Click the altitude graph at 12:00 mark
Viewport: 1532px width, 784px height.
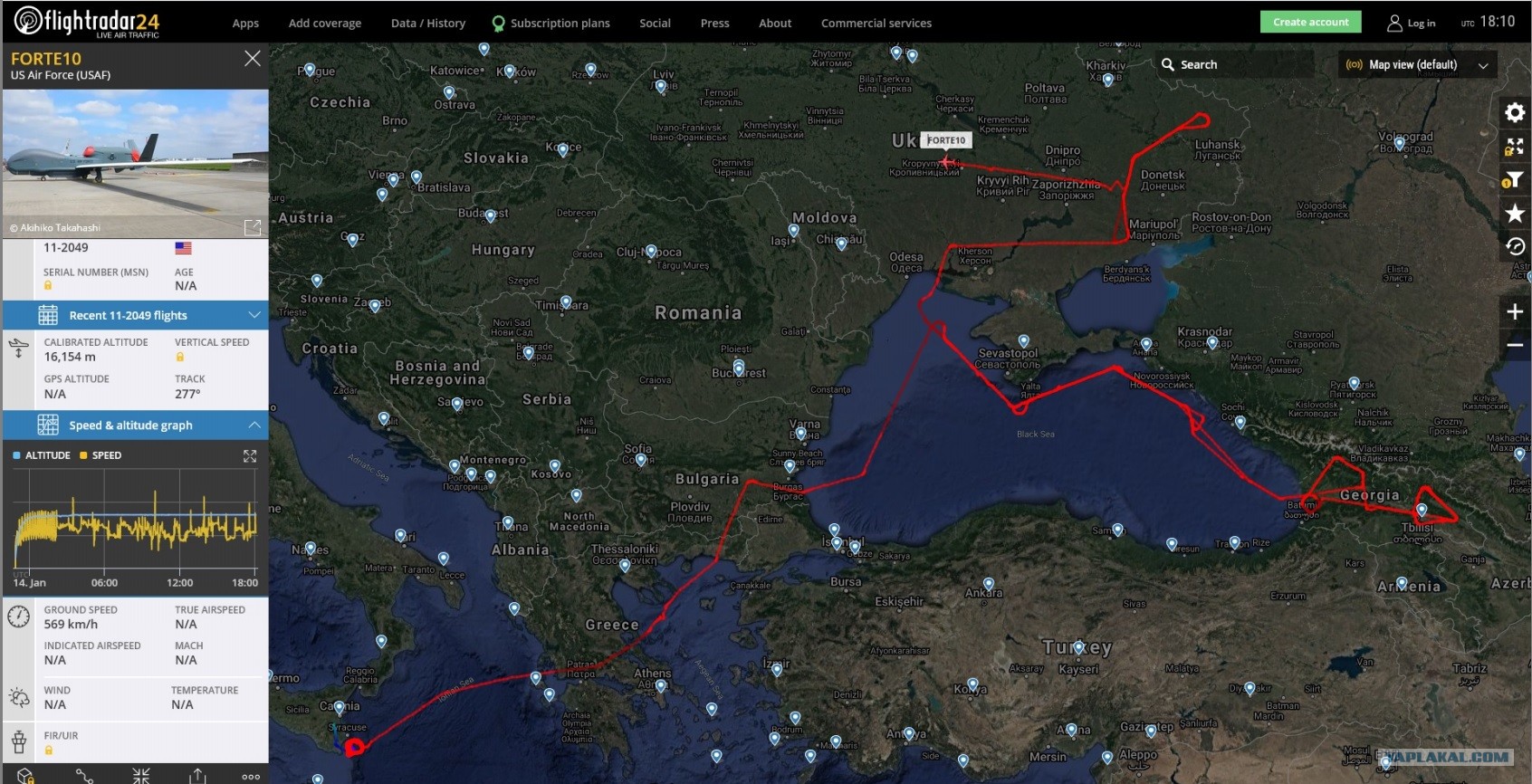coord(179,523)
